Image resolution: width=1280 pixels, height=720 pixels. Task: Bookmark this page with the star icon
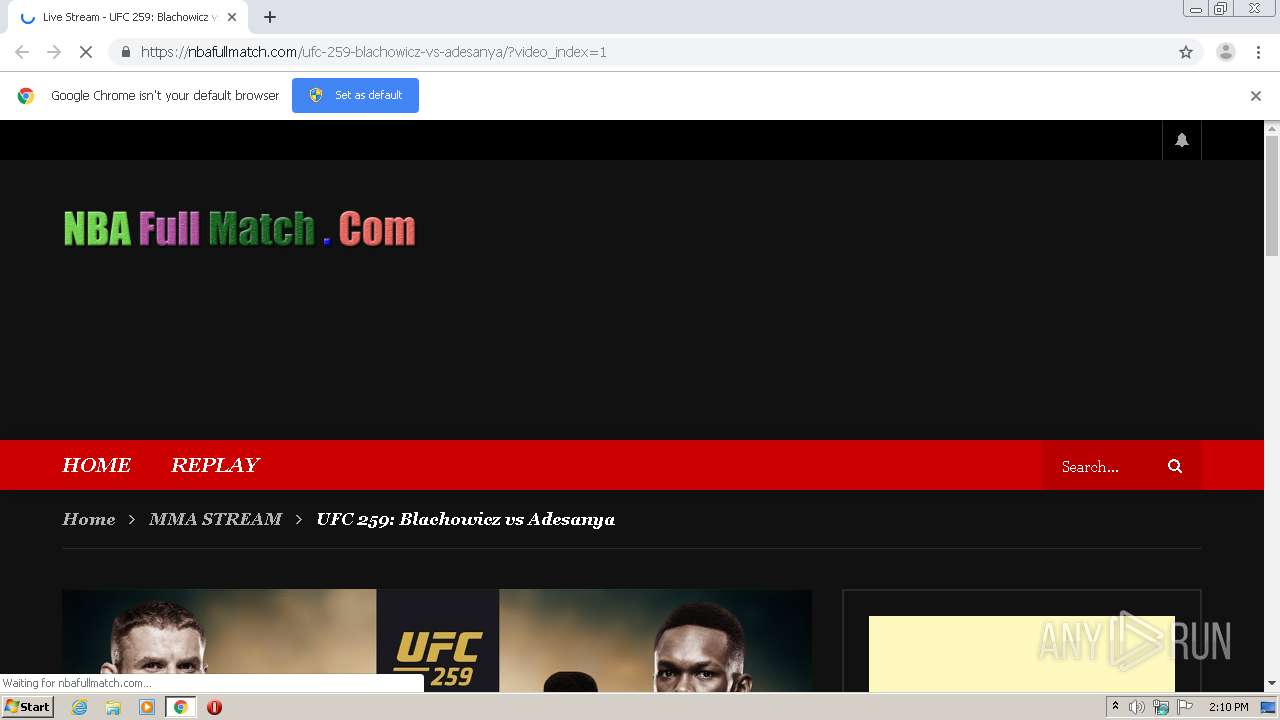1186,52
